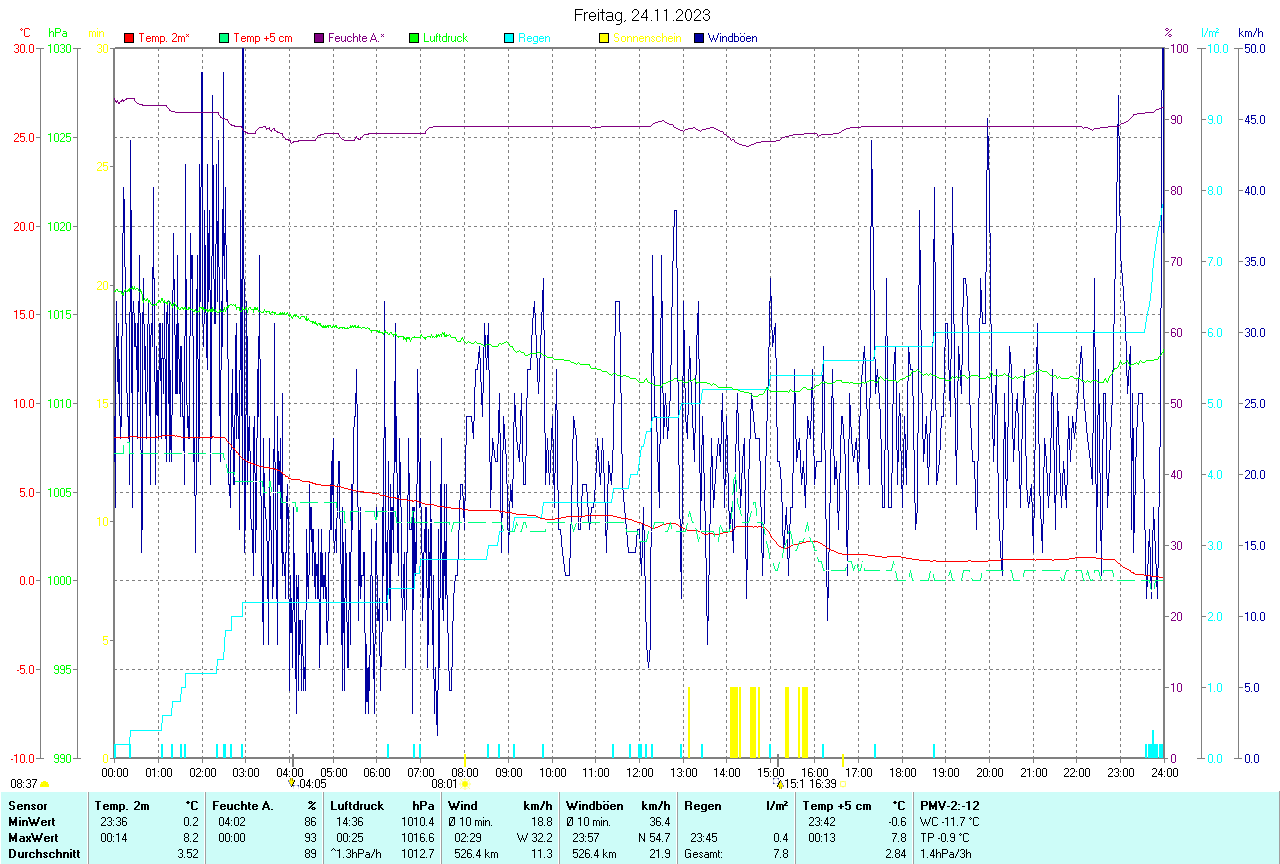Viewport: 1280px width, 864px height.
Task: Click the km/h axis unit label at top right
Action: click(1251, 33)
